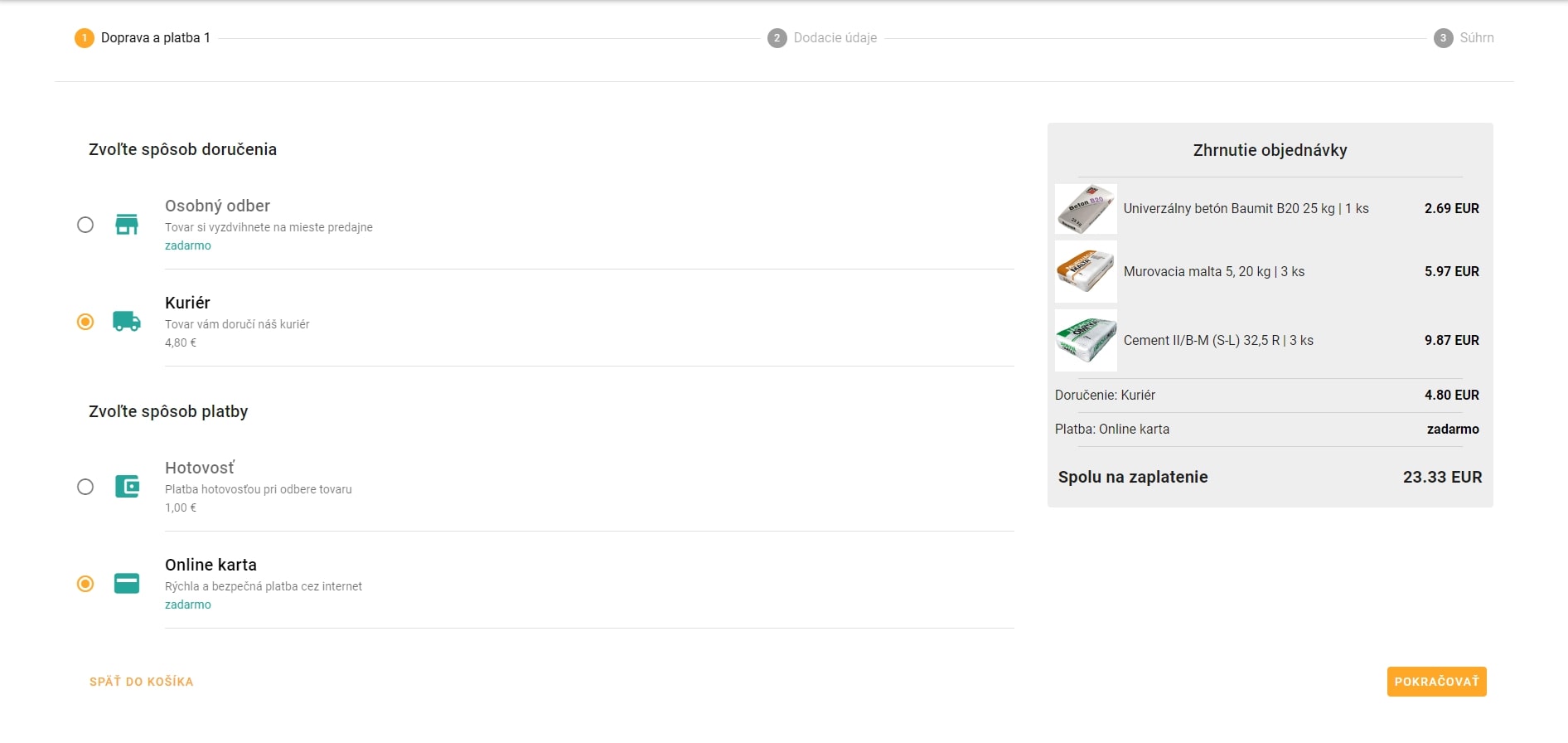Open the Dodacie údaje step
The width and height of the screenshot is (1568, 743).
click(x=835, y=38)
